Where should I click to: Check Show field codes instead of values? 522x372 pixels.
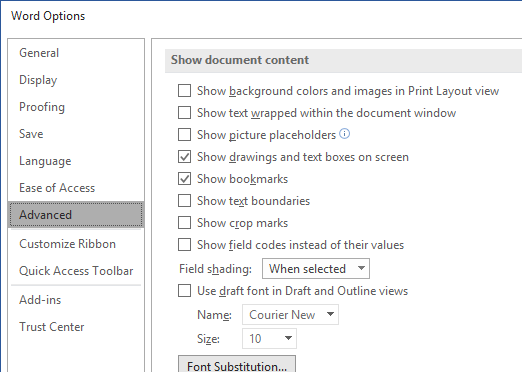184,245
